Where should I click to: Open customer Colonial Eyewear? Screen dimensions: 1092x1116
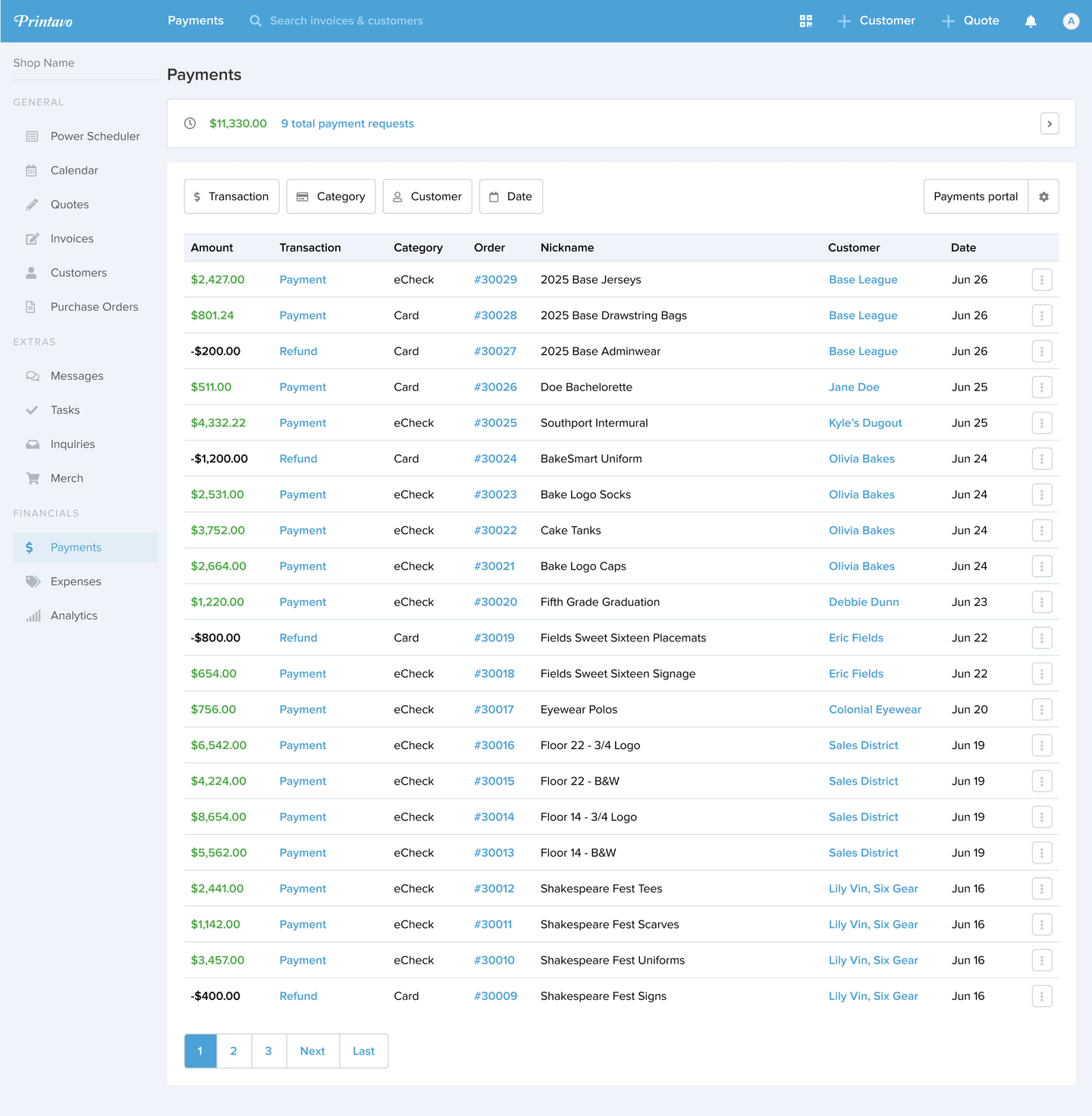[875, 710]
